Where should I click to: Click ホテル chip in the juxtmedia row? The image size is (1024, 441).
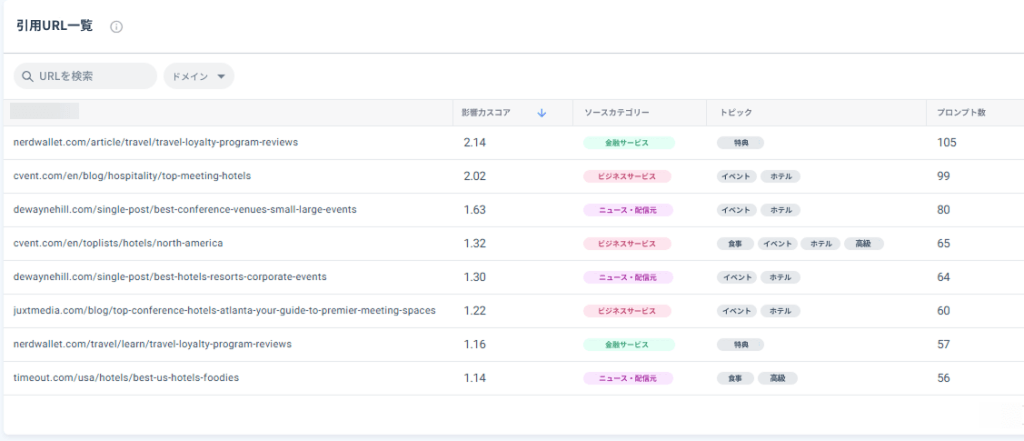pos(780,311)
